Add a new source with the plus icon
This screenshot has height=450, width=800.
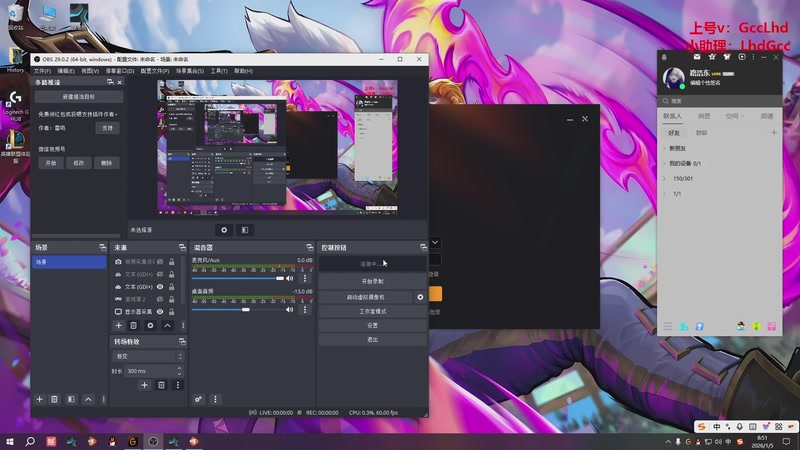click(x=118, y=326)
